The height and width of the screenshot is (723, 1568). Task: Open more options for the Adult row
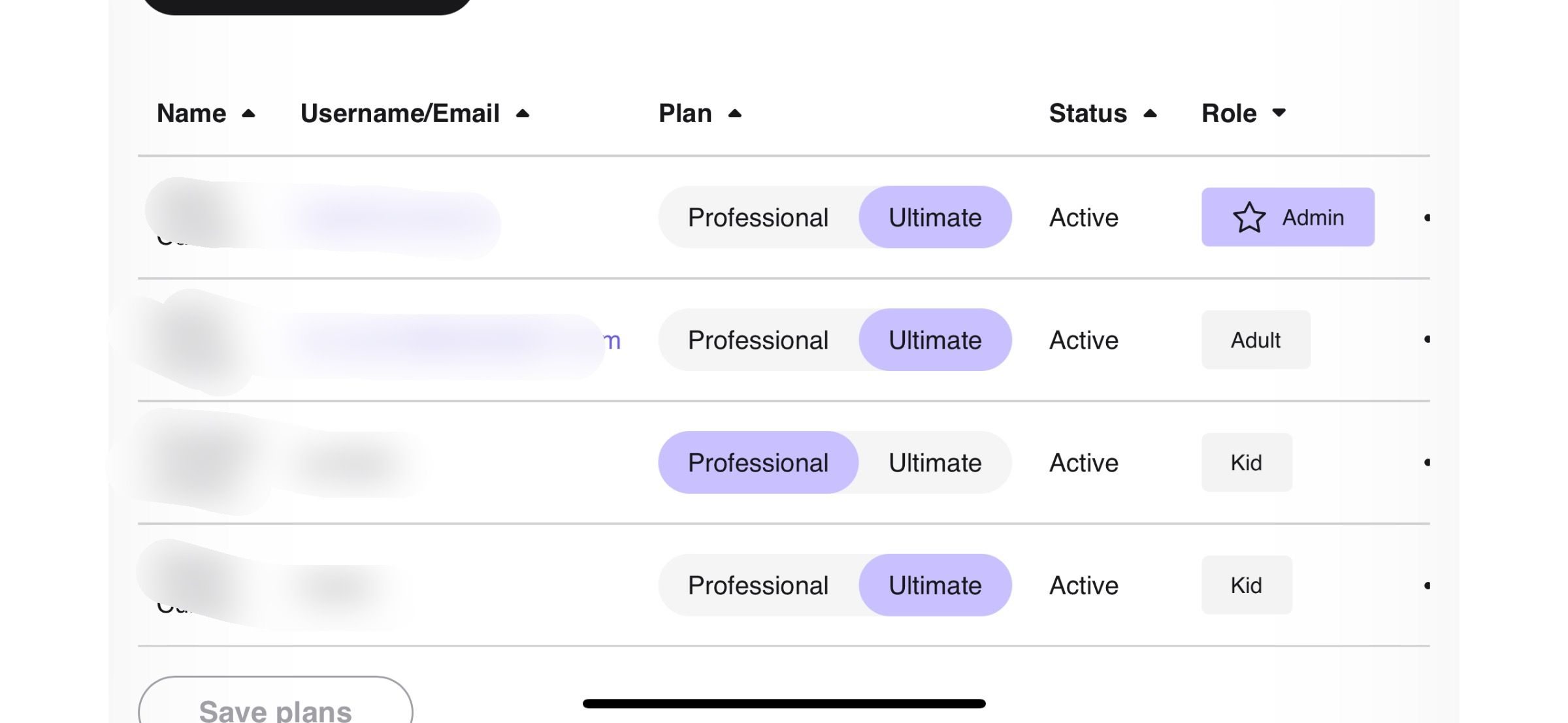(1426, 339)
